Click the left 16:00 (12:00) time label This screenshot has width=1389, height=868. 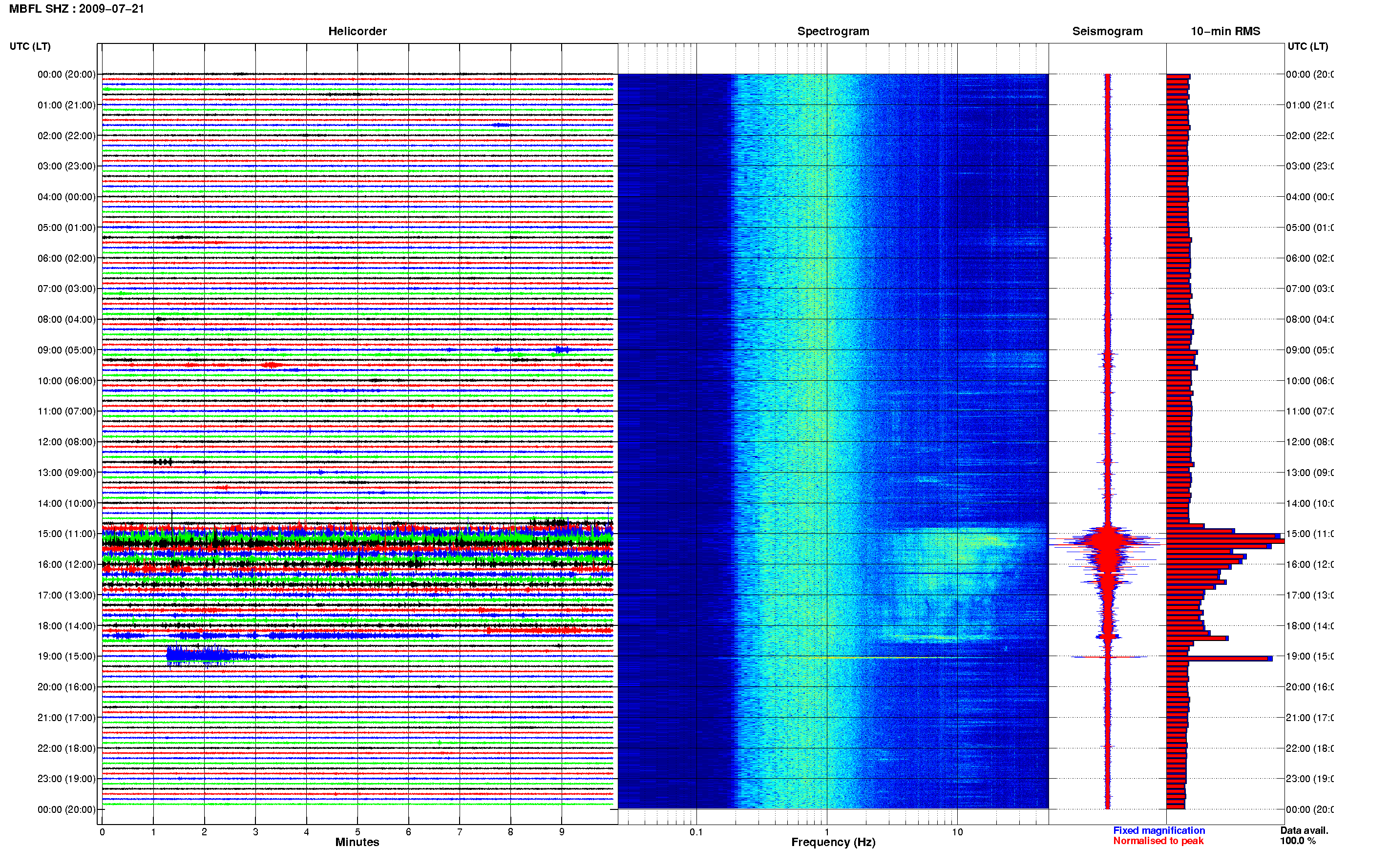click(66, 564)
